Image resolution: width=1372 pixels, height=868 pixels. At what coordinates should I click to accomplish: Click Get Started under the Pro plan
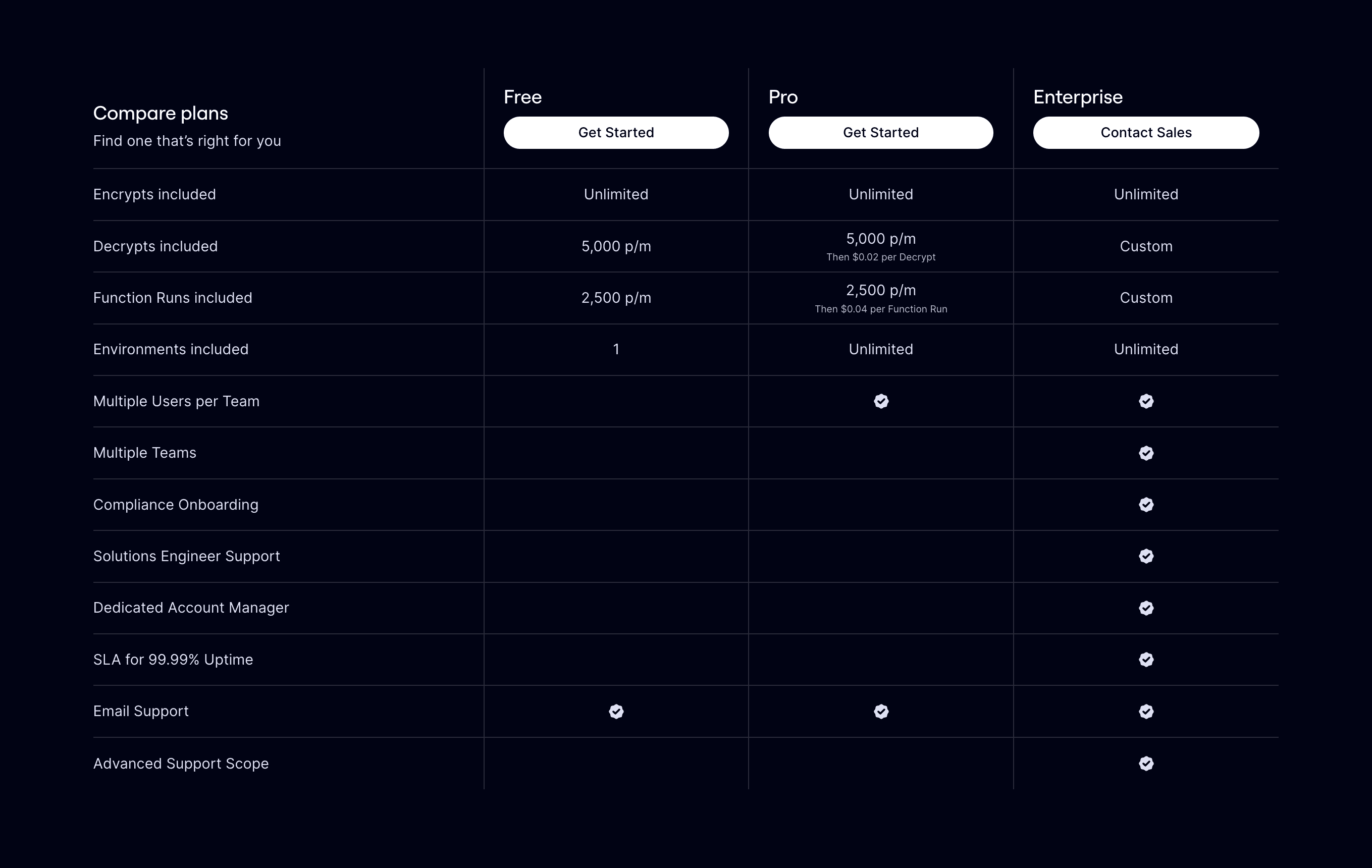(881, 132)
